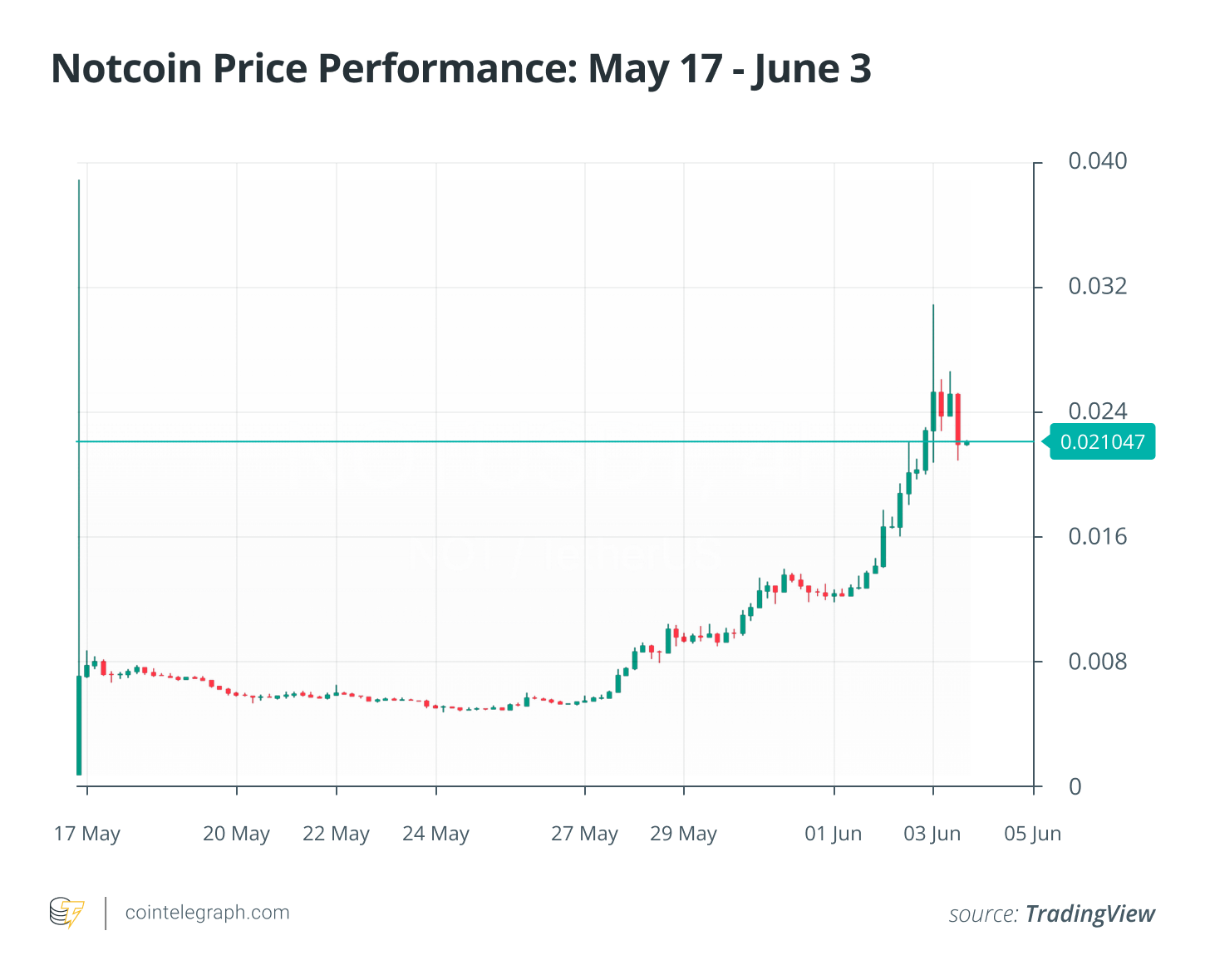Click the 0.032 price axis label
This screenshot has width=1205, height=980.
1098,287
